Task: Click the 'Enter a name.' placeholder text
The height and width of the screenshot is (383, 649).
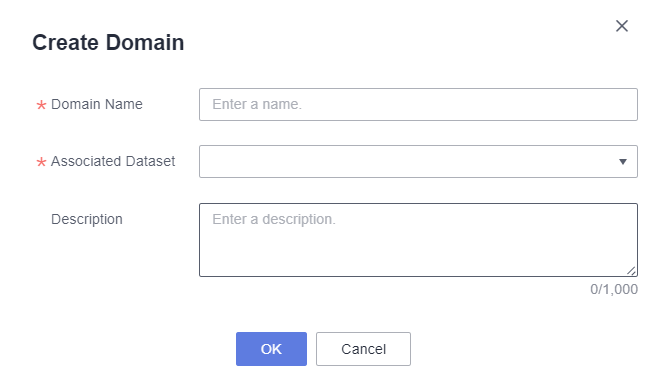Action: [257, 104]
